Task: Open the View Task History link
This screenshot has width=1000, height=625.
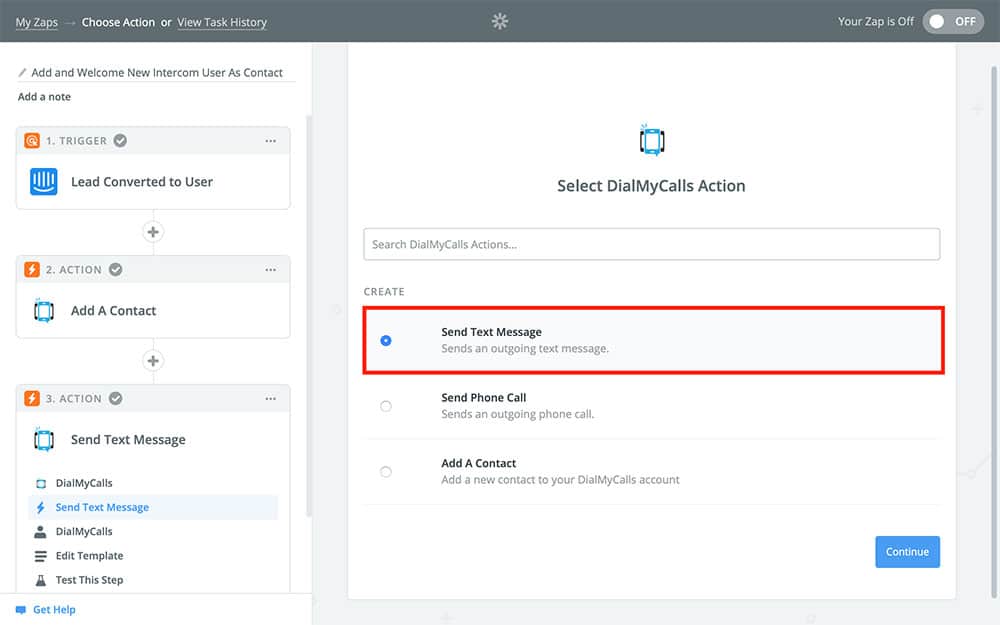Action: (222, 22)
